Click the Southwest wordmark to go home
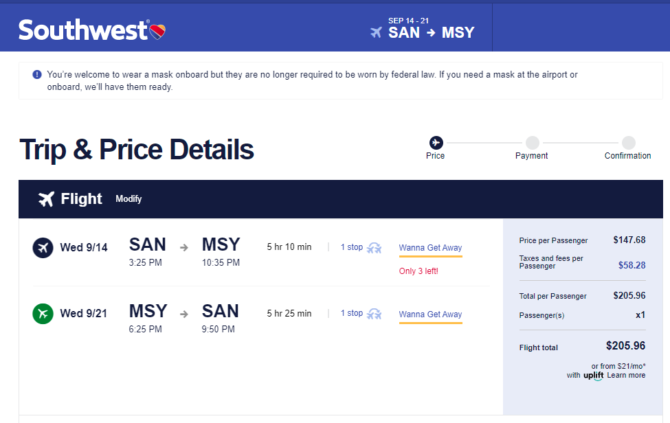Image resolution: width=670 pixels, height=423 pixels. (83, 30)
